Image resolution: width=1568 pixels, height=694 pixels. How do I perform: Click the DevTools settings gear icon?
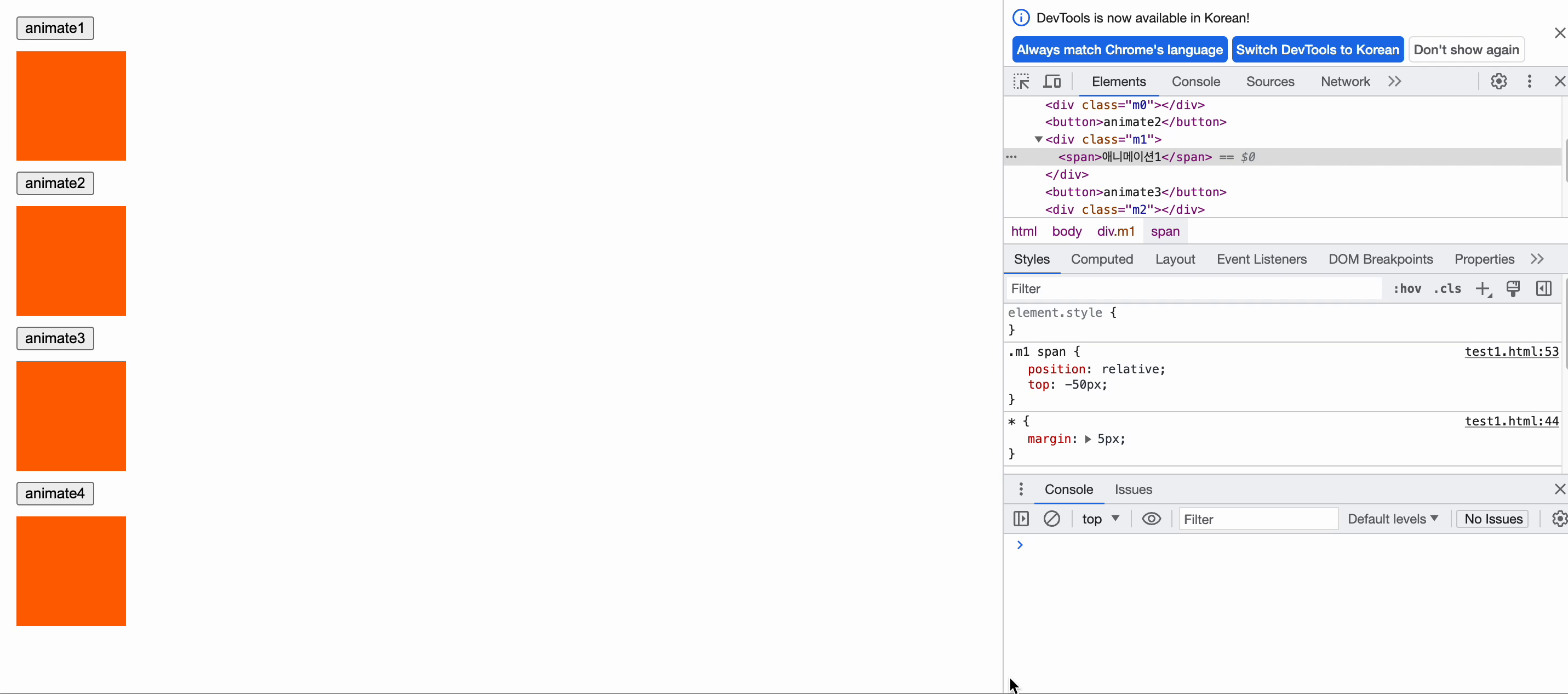(x=1499, y=81)
